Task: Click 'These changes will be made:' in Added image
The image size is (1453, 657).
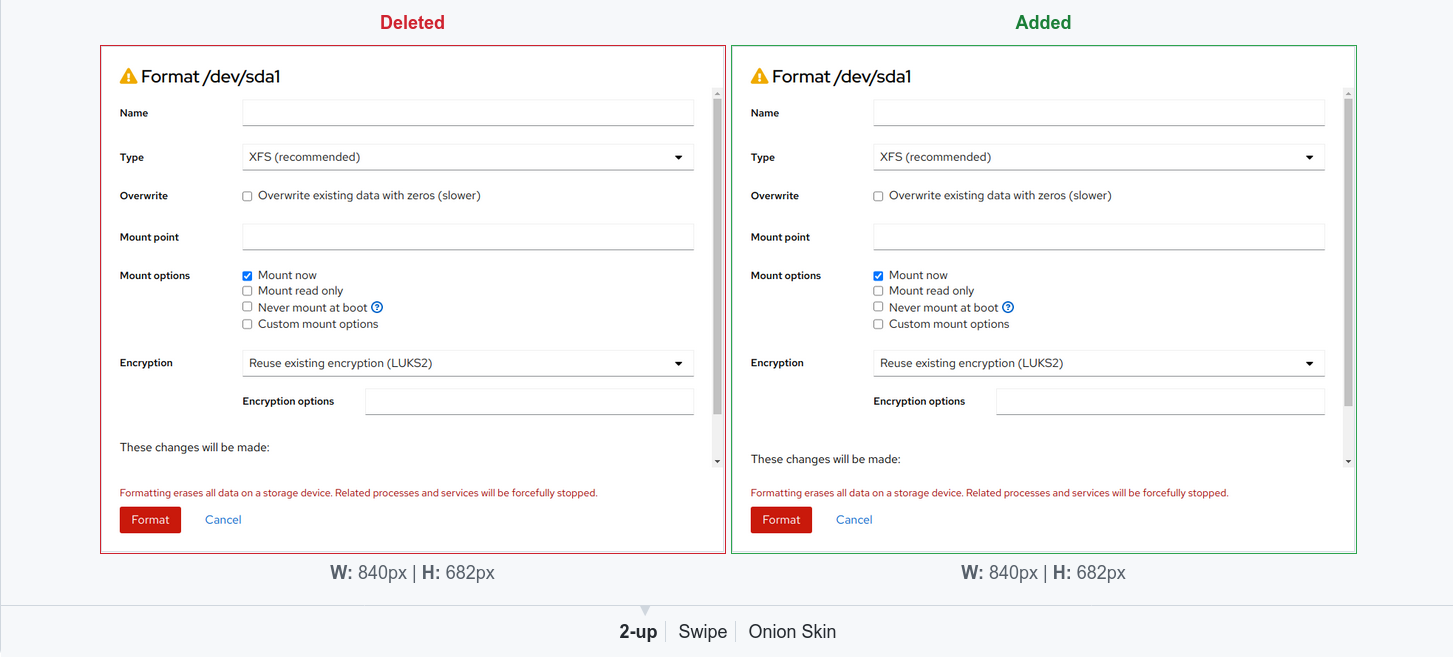Action: point(826,459)
